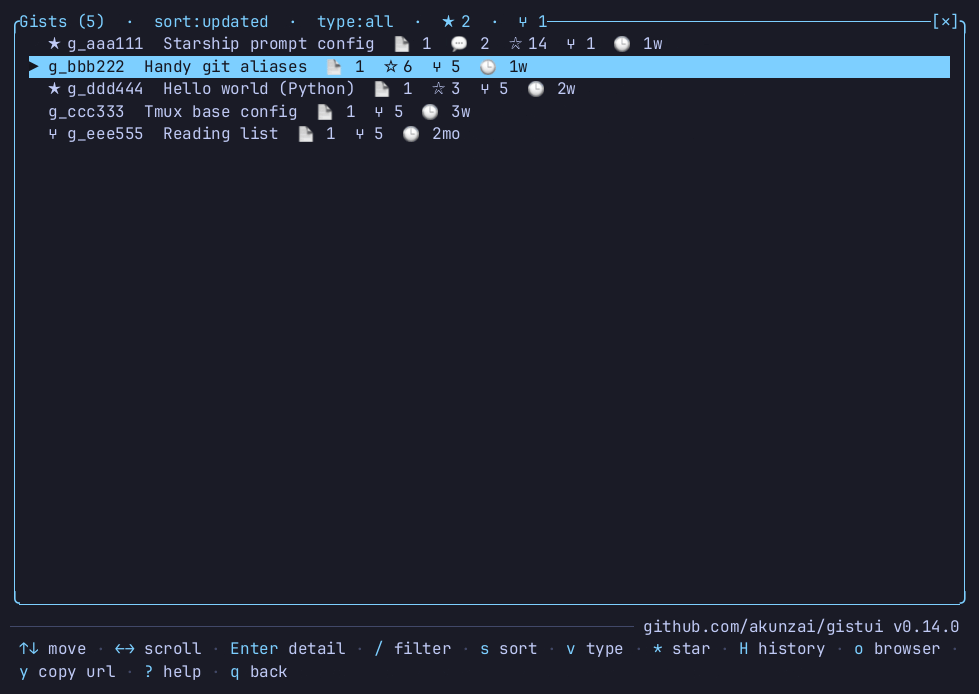
Task: Click the s sort hint
Action: (508, 649)
